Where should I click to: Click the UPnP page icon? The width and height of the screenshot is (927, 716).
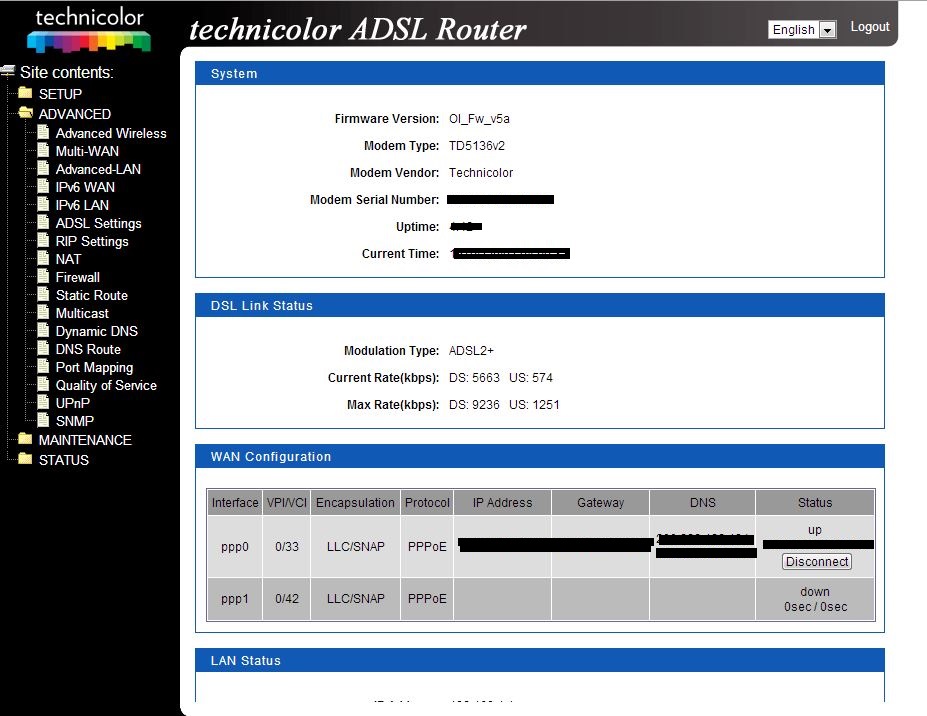tap(43, 403)
